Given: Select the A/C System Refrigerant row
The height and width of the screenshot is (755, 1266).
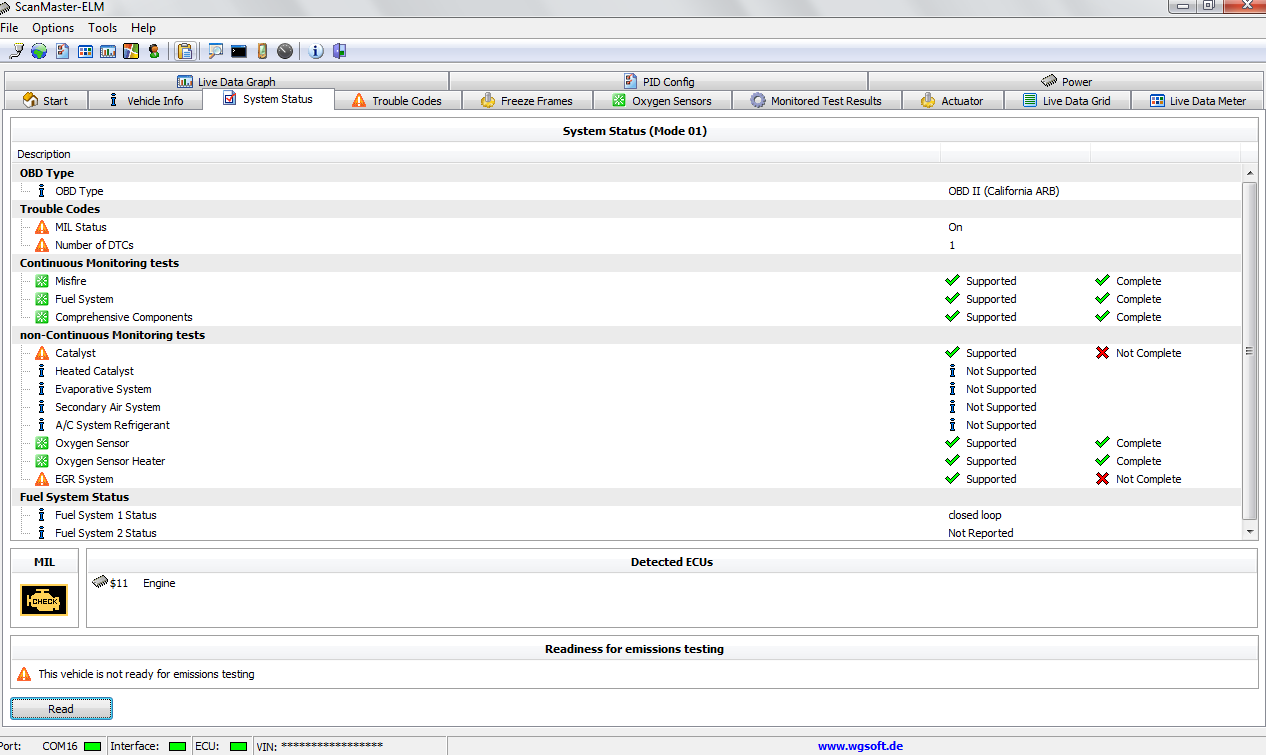Looking at the screenshot, I should point(628,425).
